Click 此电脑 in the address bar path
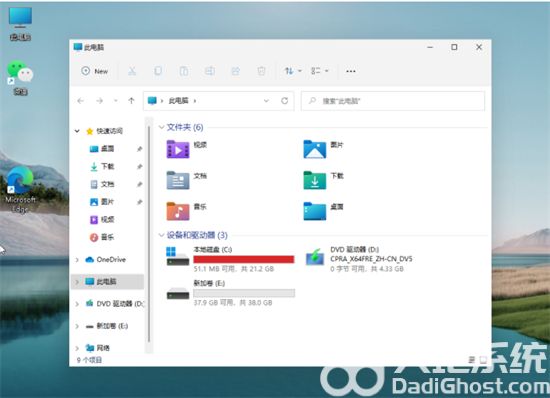550x398 pixels. pos(179,101)
